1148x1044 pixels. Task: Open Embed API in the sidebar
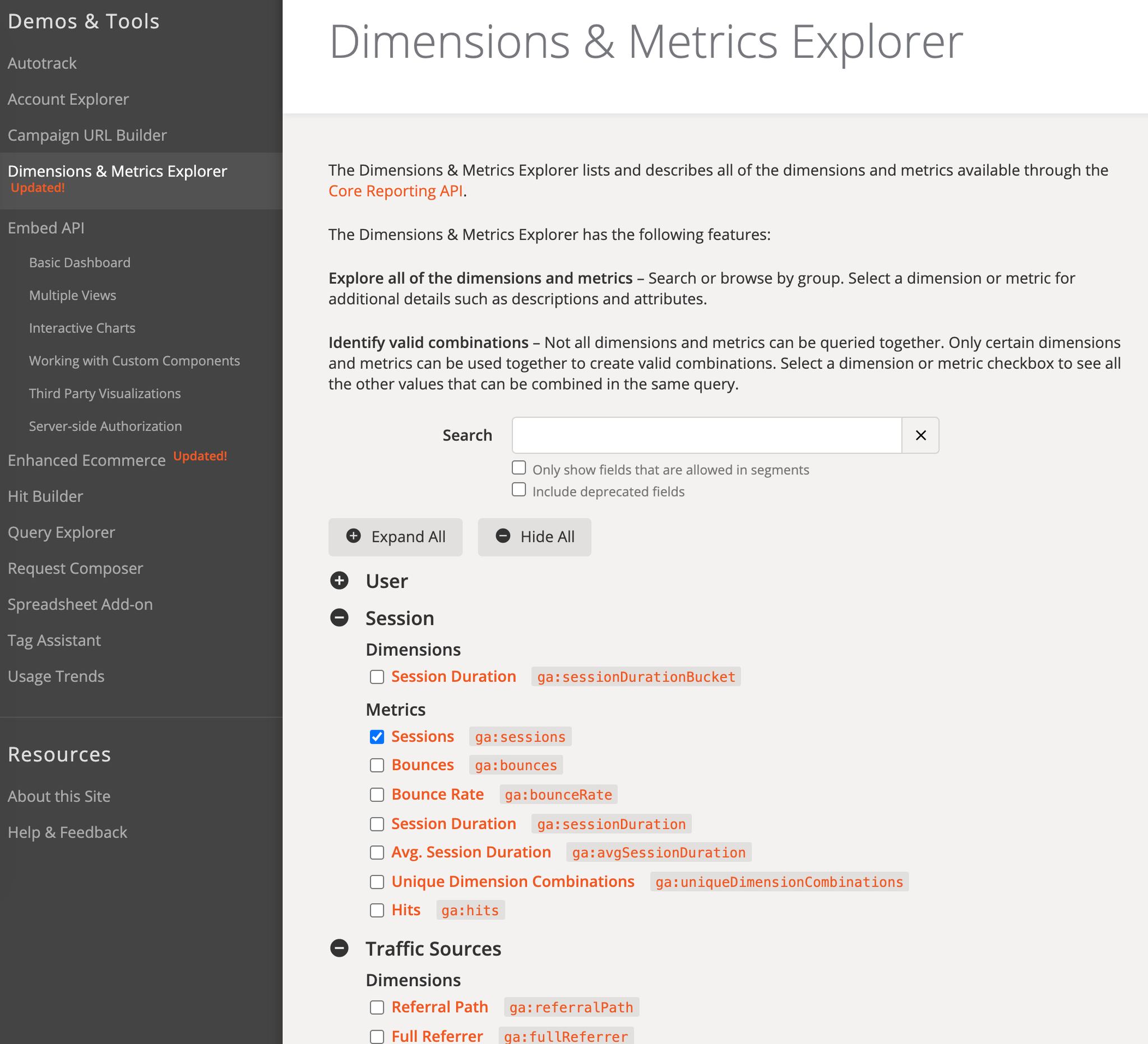[46, 228]
